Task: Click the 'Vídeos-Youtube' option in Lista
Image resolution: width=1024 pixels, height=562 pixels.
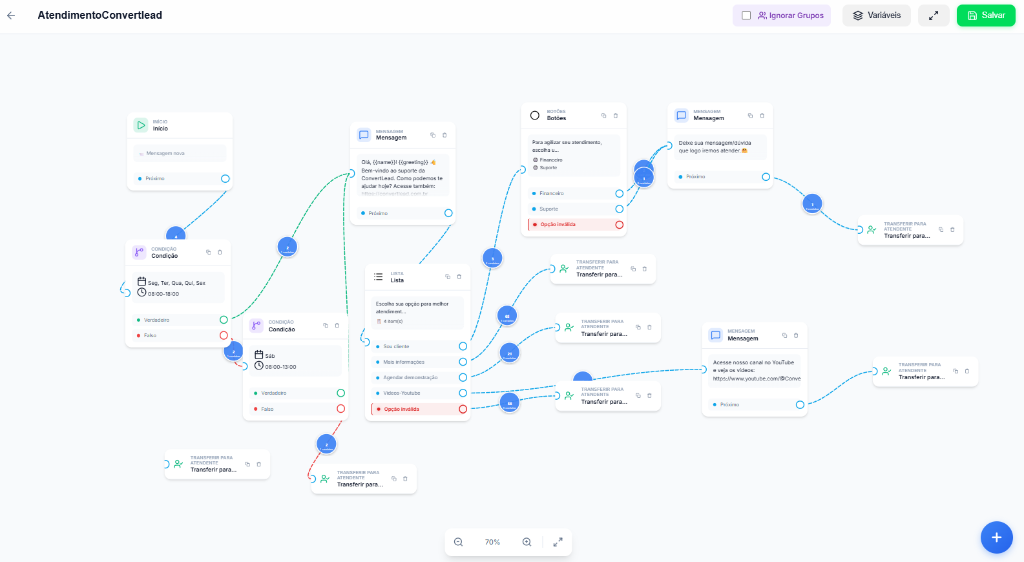Action: (x=417, y=394)
